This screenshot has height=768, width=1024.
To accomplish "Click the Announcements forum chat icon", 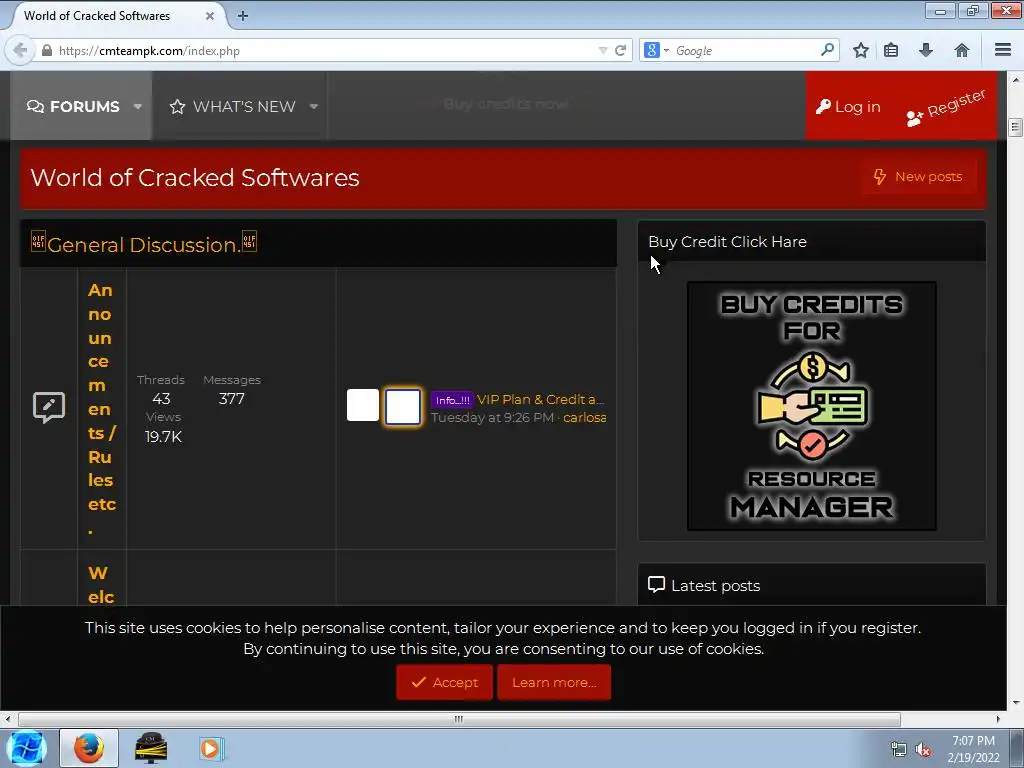I will point(49,408).
